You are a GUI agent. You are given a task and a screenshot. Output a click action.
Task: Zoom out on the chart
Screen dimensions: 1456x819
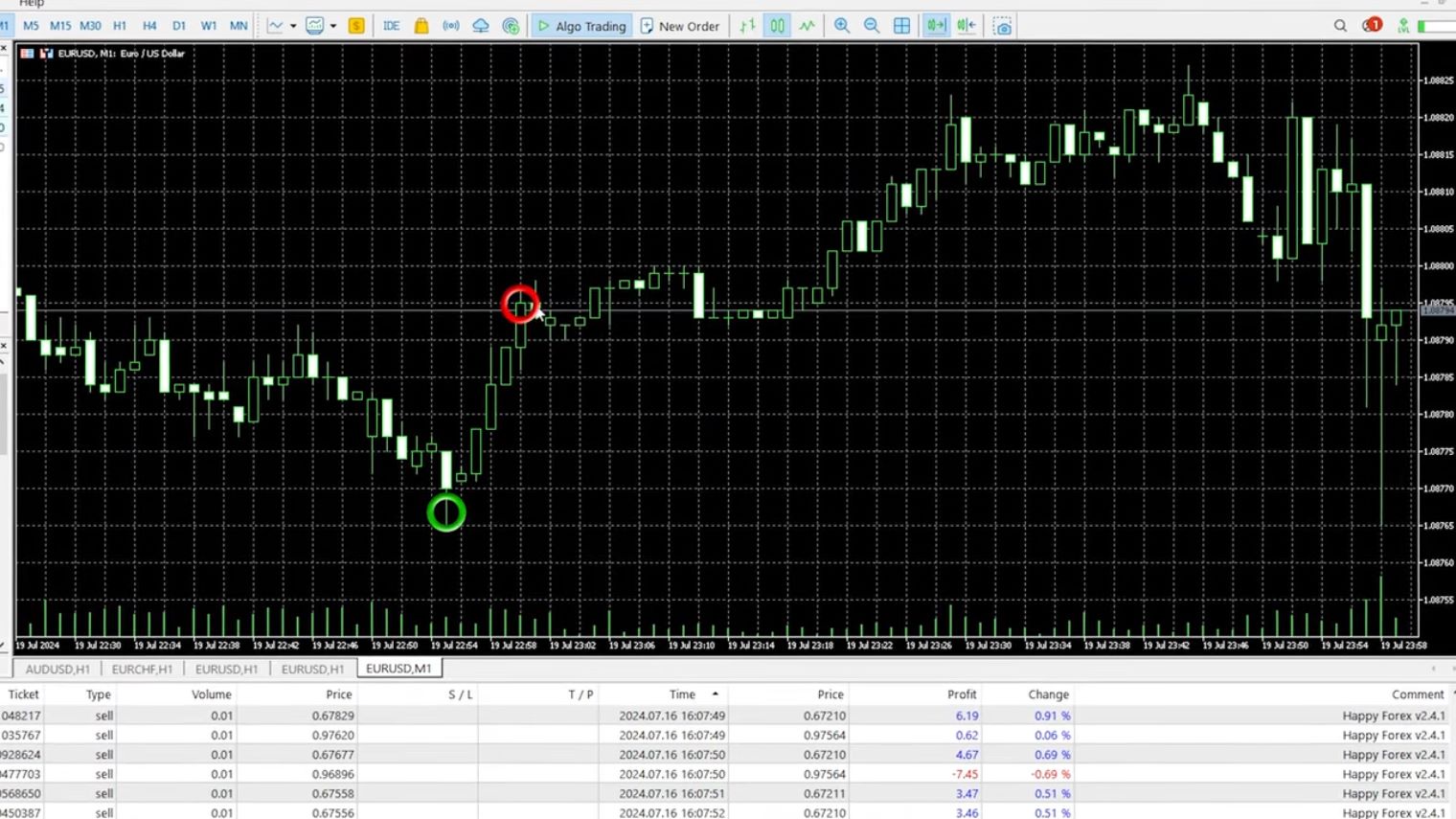pyautogui.click(x=872, y=26)
